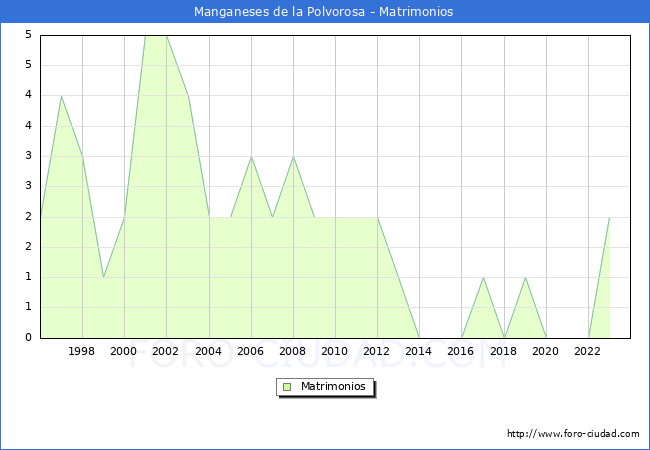
Task: Select the 2016 x-axis year label
Action: (462, 351)
